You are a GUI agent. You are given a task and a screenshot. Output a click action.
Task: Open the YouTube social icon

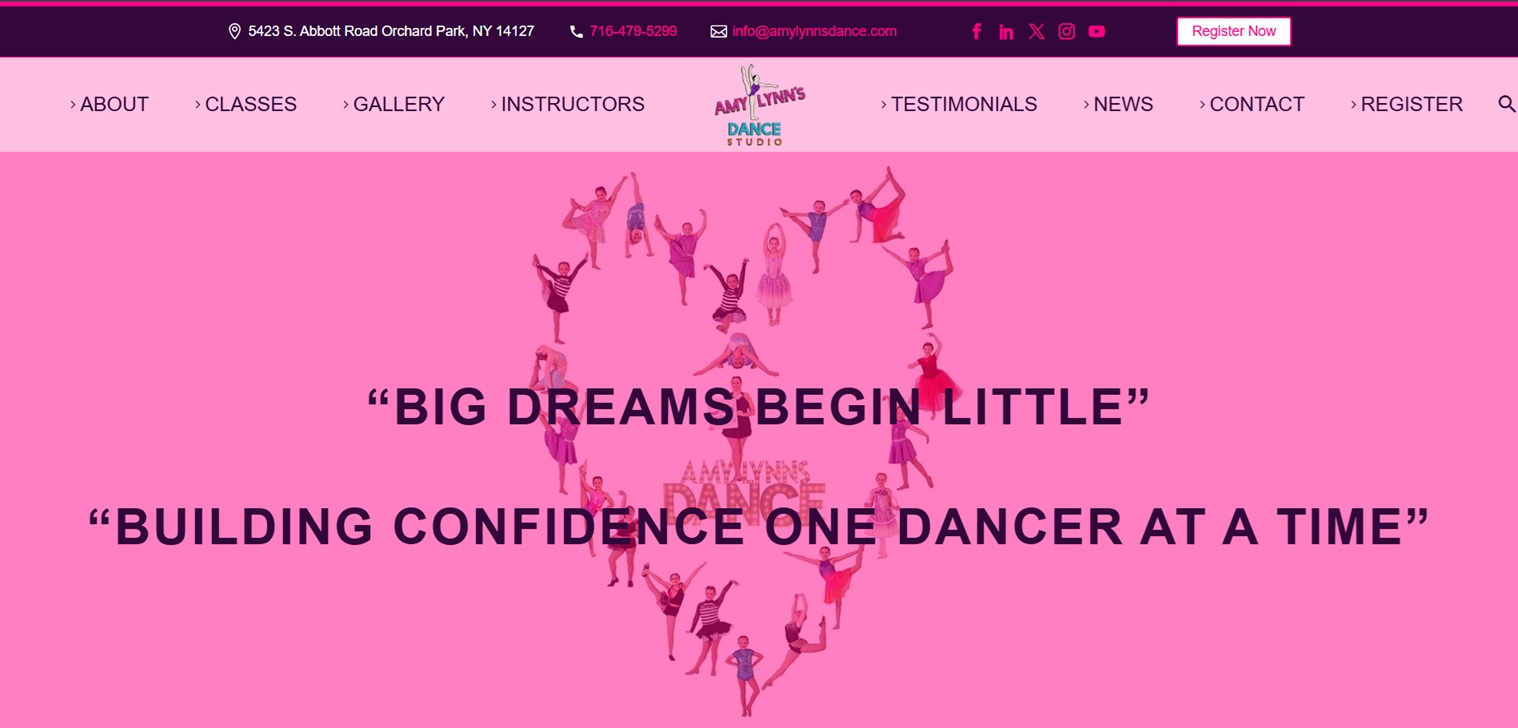point(1097,31)
